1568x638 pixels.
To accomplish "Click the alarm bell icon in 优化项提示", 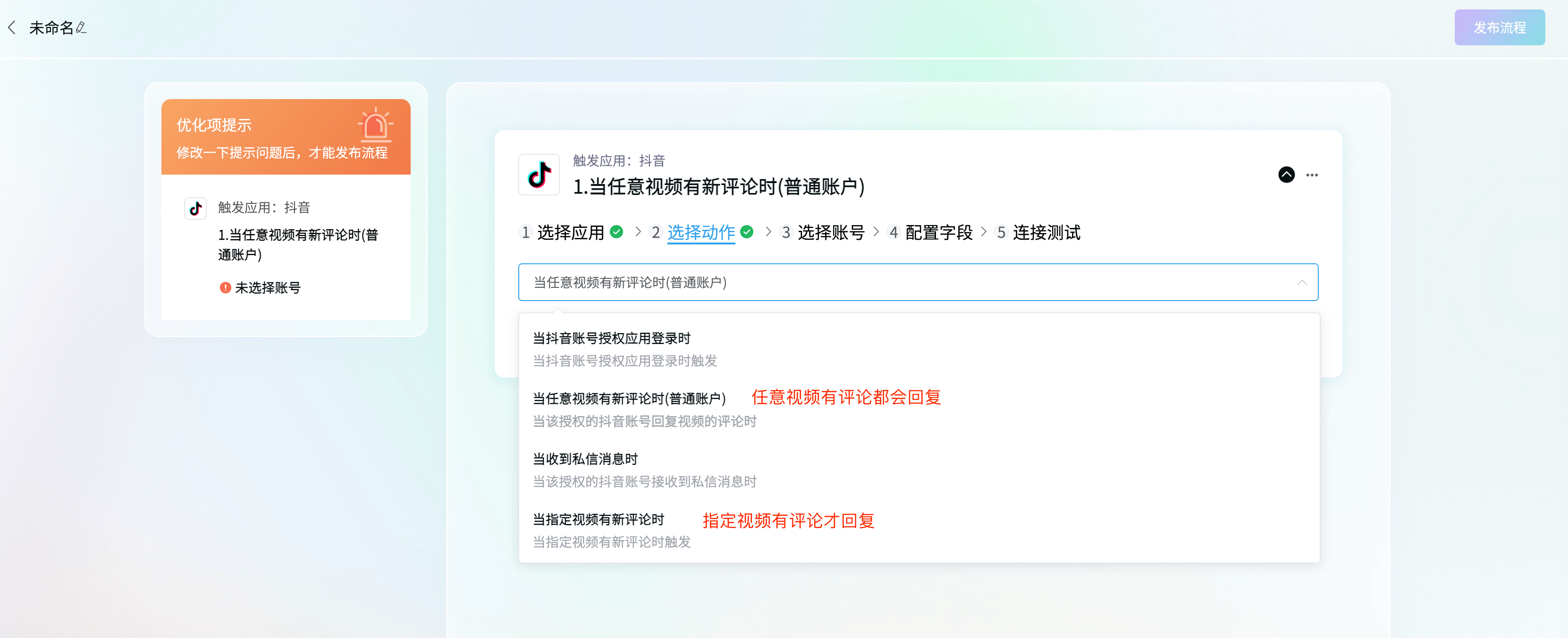I will pos(376,125).
